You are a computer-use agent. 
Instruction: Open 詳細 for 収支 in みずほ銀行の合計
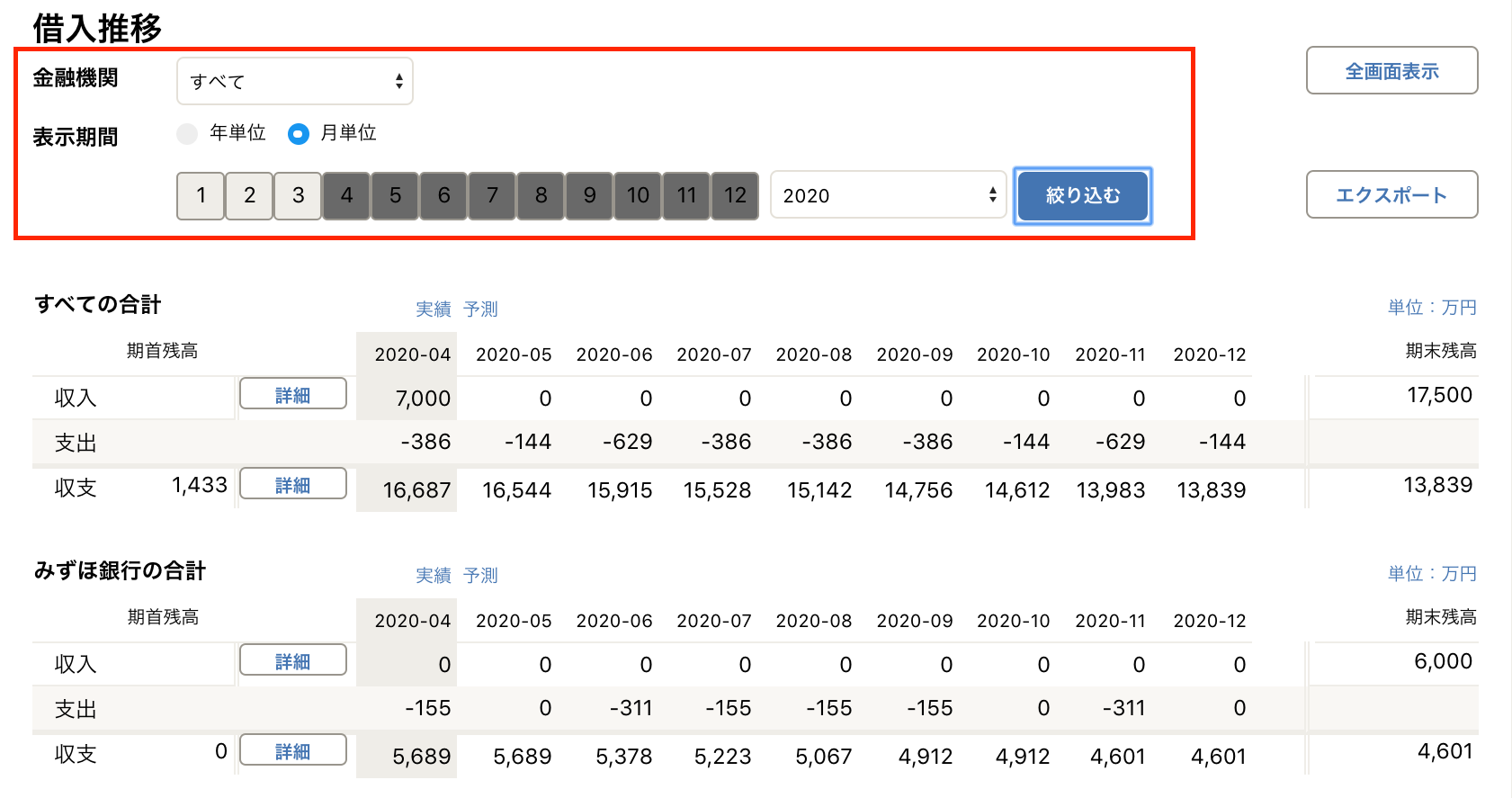point(293,750)
